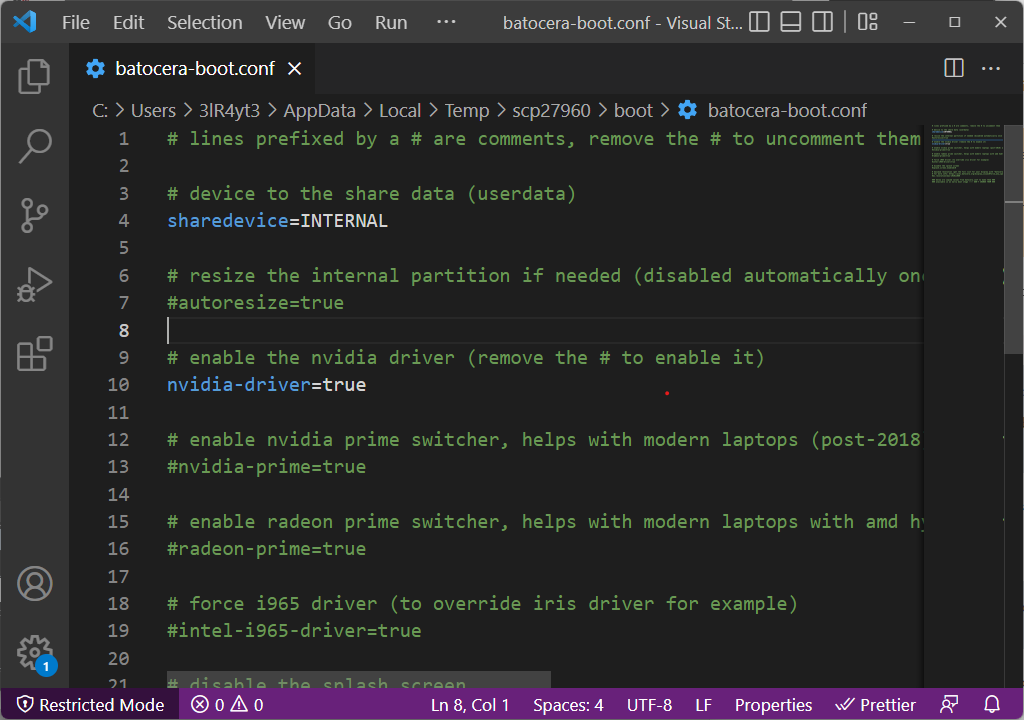Open the errors and warnings indicator
This screenshot has height=720, width=1024.
coord(227,704)
